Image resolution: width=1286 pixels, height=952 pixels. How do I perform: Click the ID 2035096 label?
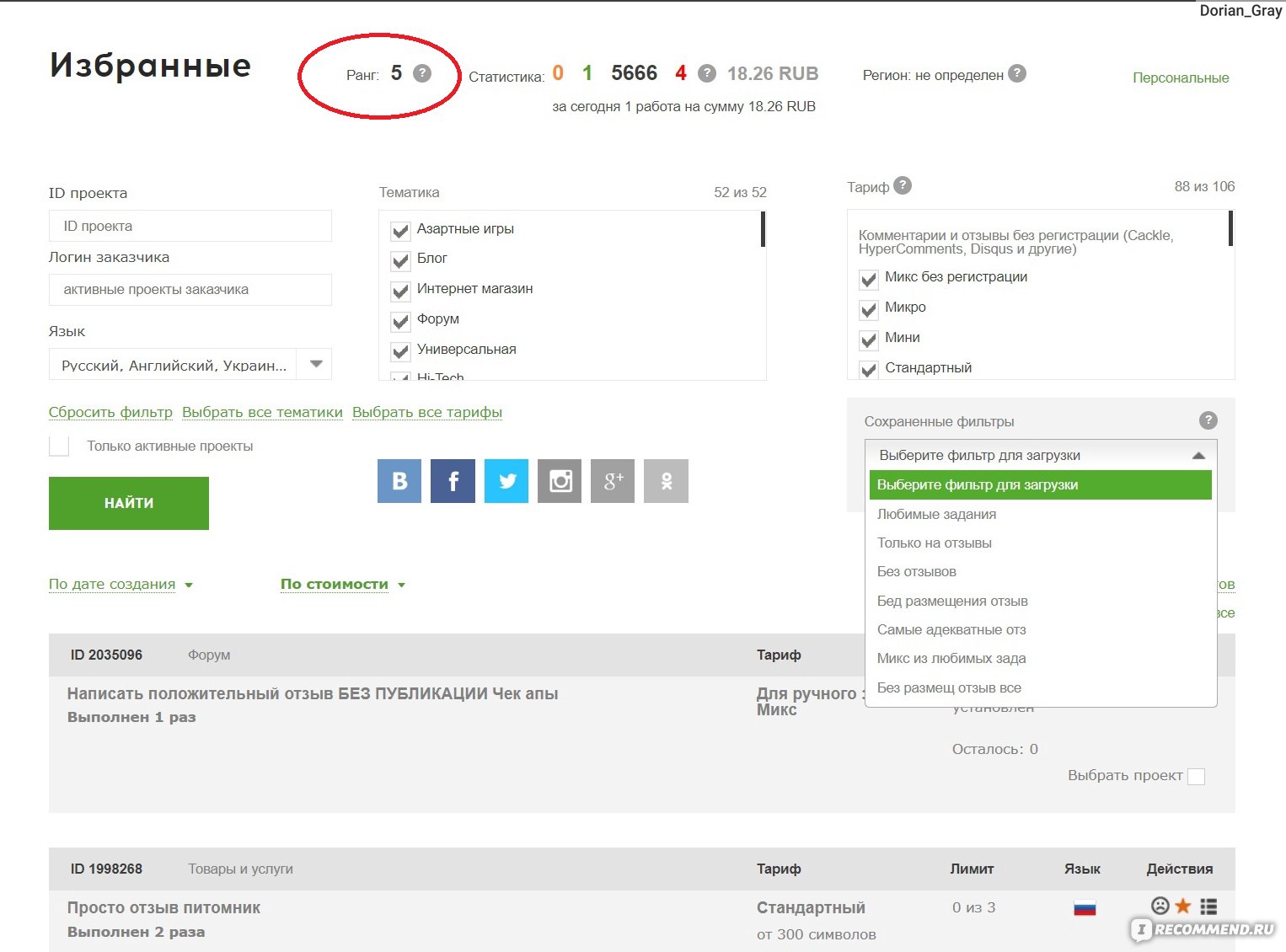(106, 655)
